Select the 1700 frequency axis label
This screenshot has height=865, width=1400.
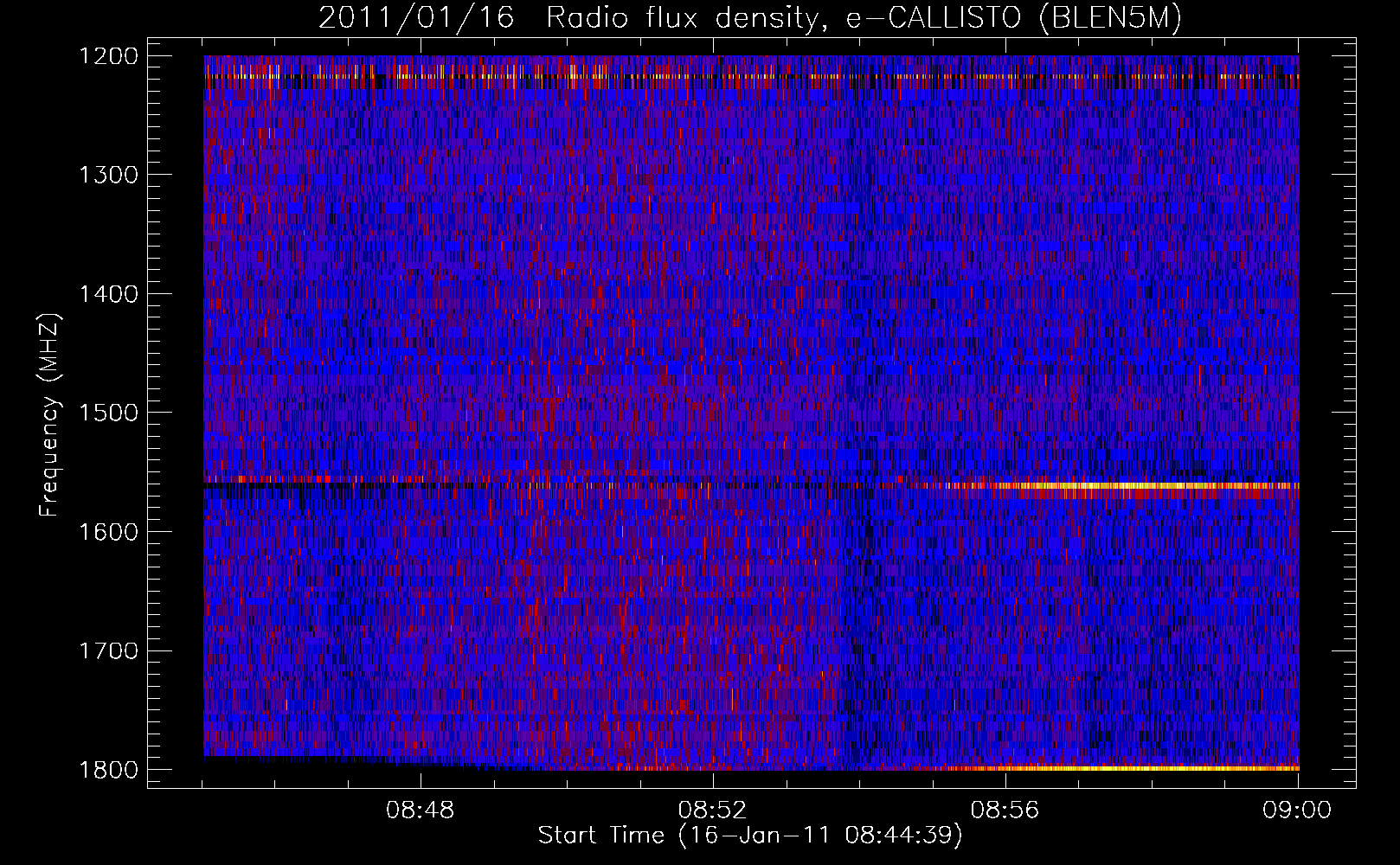tap(108, 650)
